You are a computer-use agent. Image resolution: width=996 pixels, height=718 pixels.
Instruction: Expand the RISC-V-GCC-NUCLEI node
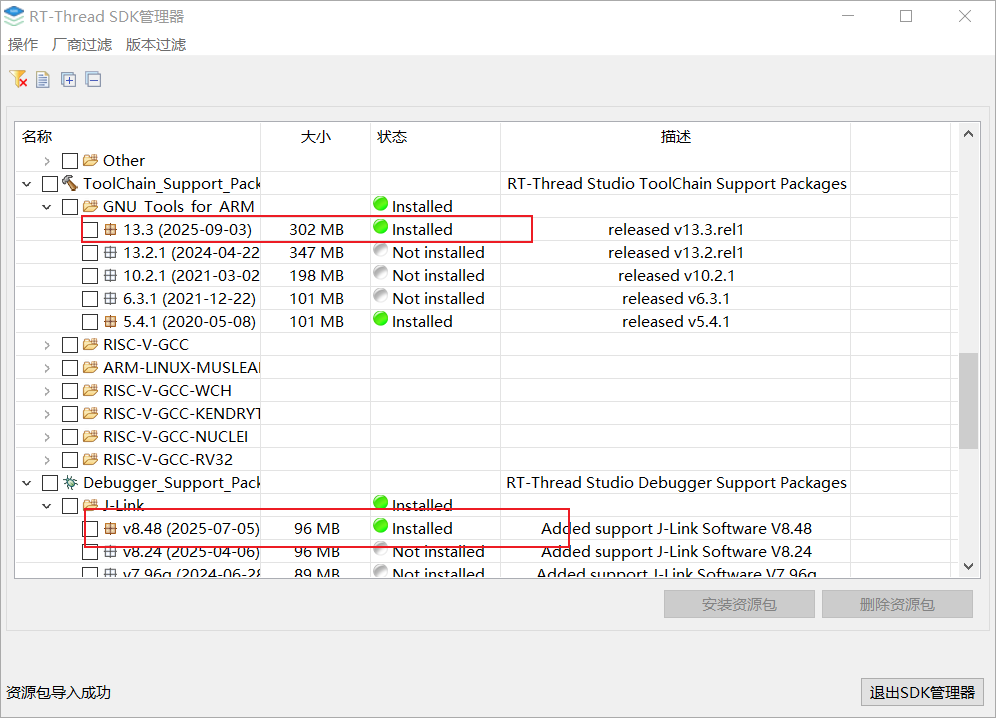[x=46, y=437]
